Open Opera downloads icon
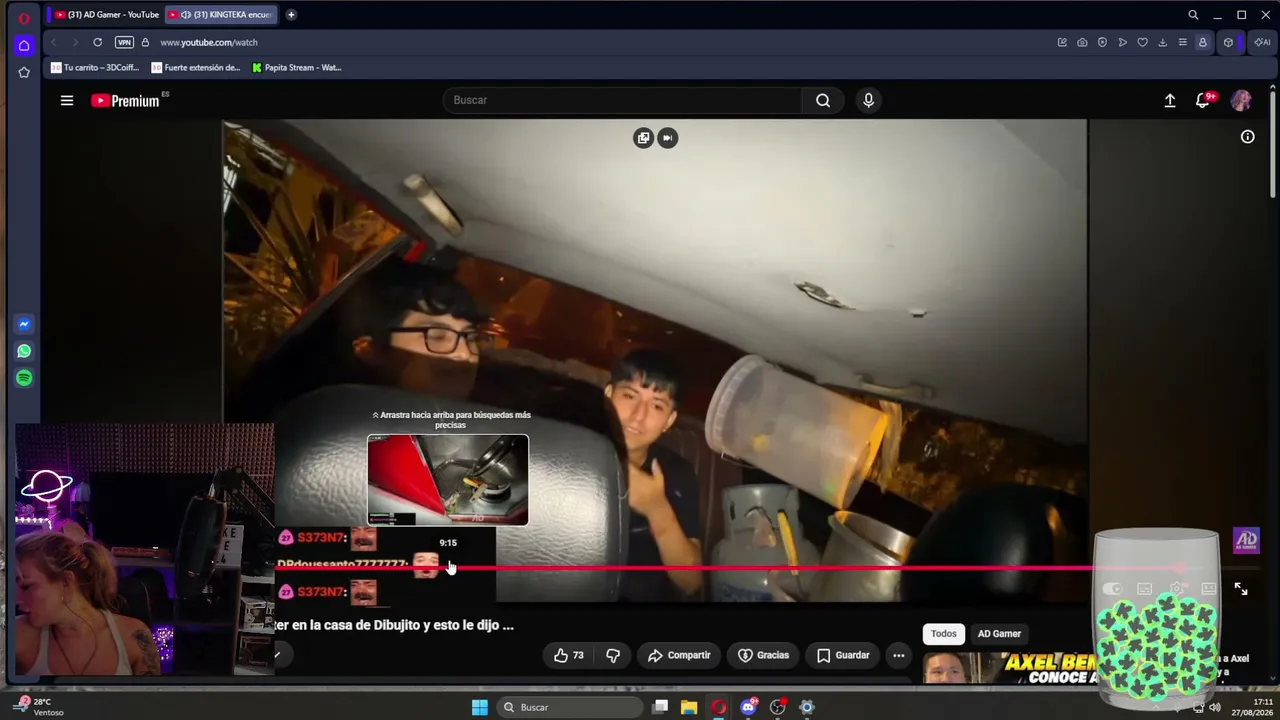1280x720 pixels. coord(1162,42)
